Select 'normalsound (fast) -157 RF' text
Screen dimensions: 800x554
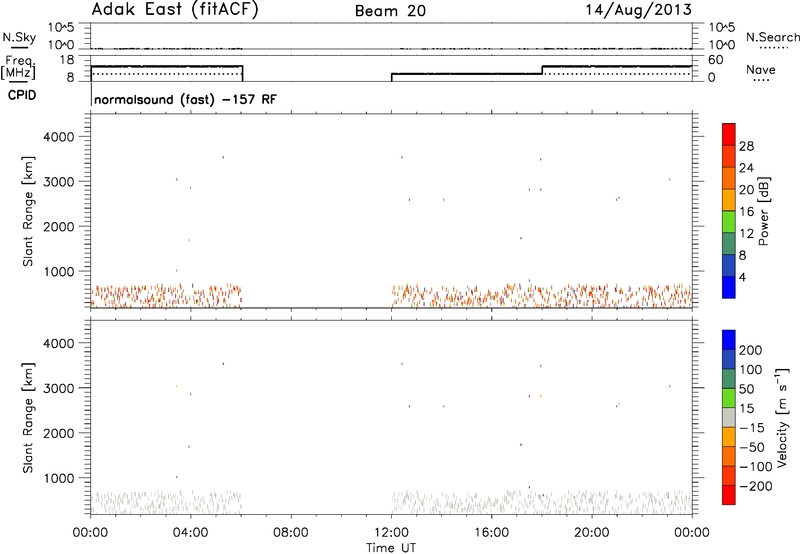pos(186,99)
